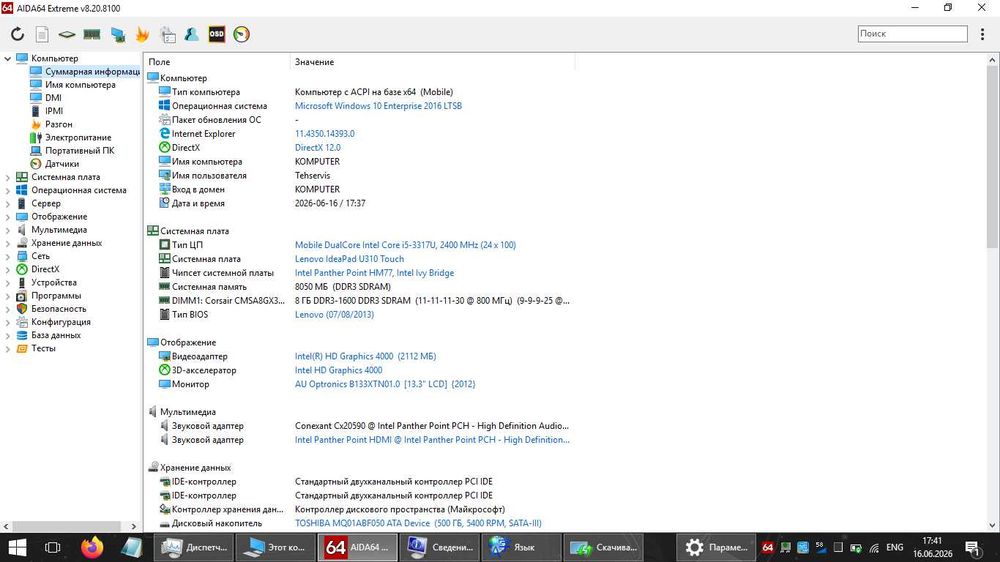Launch the system stability test flame icon
The width and height of the screenshot is (1000, 562).
coord(142,34)
